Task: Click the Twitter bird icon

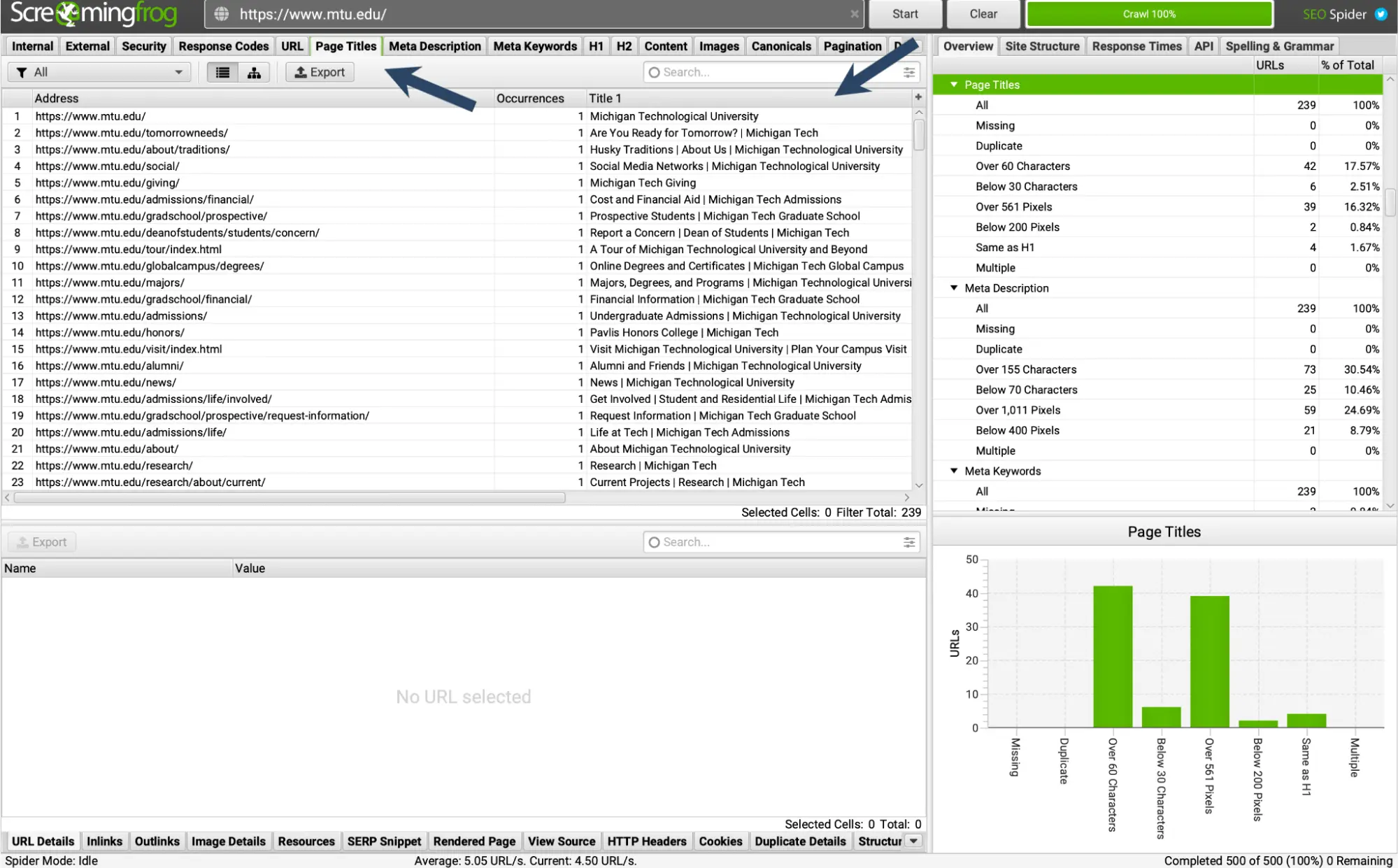Action: [x=1381, y=14]
